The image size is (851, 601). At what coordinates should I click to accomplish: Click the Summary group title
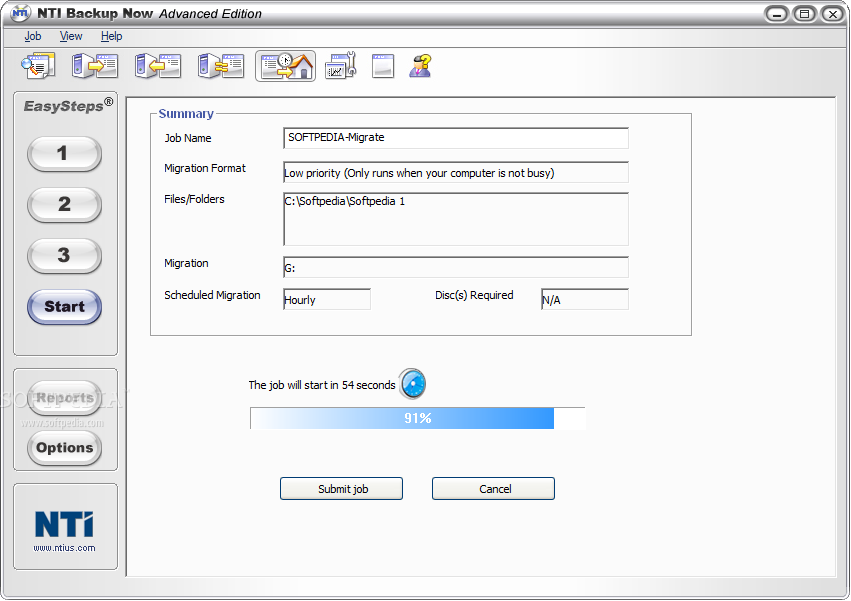[186, 113]
